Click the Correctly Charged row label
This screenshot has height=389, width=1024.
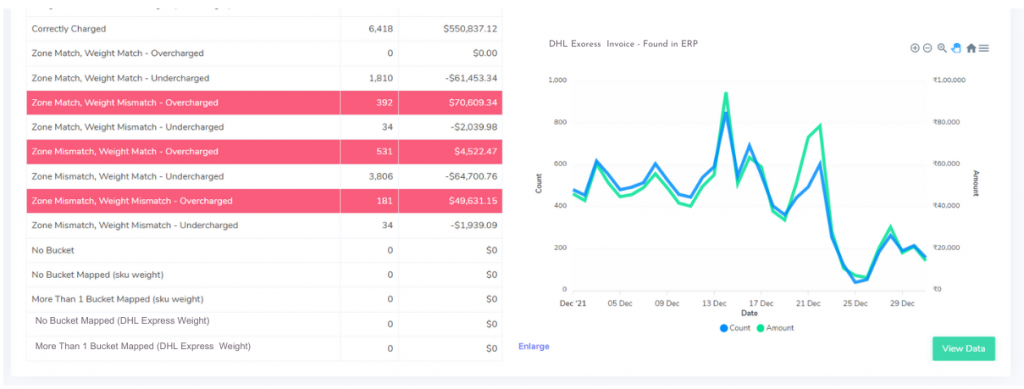pos(69,29)
